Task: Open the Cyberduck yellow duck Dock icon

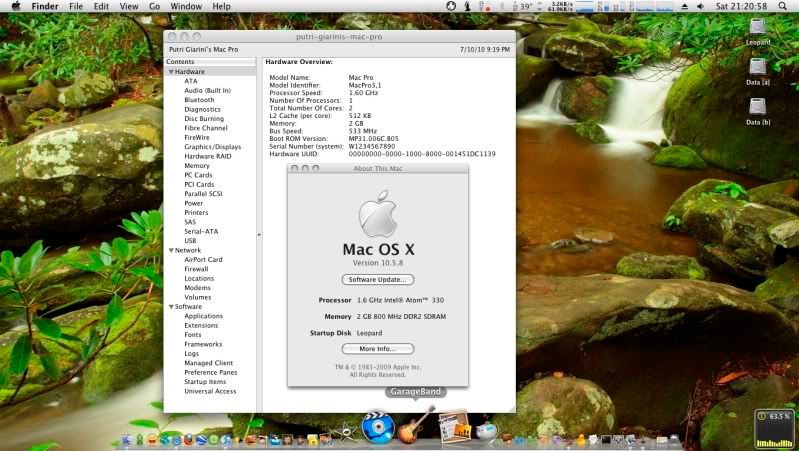Action: [x=581, y=440]
